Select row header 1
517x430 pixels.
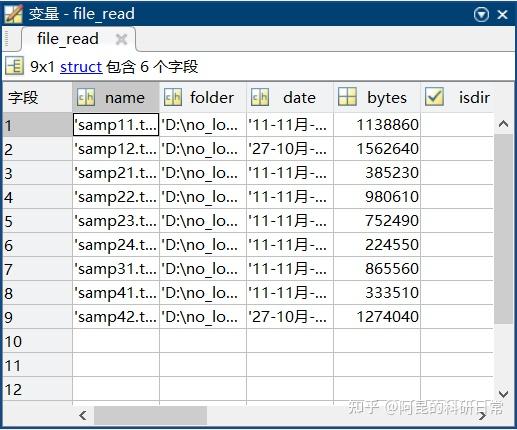pos(37,125)
